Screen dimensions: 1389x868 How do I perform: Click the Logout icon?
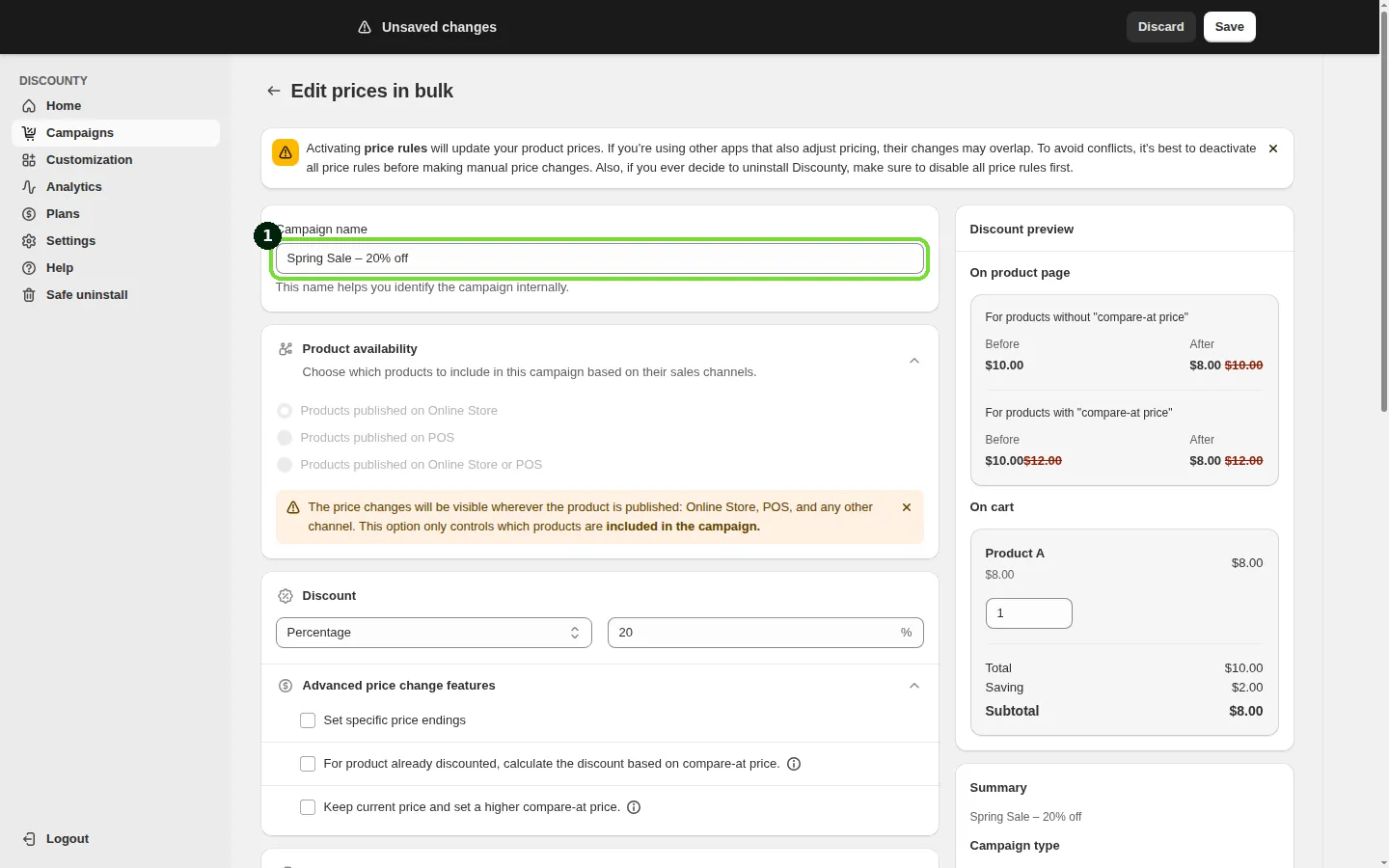(x=29, y=839)
